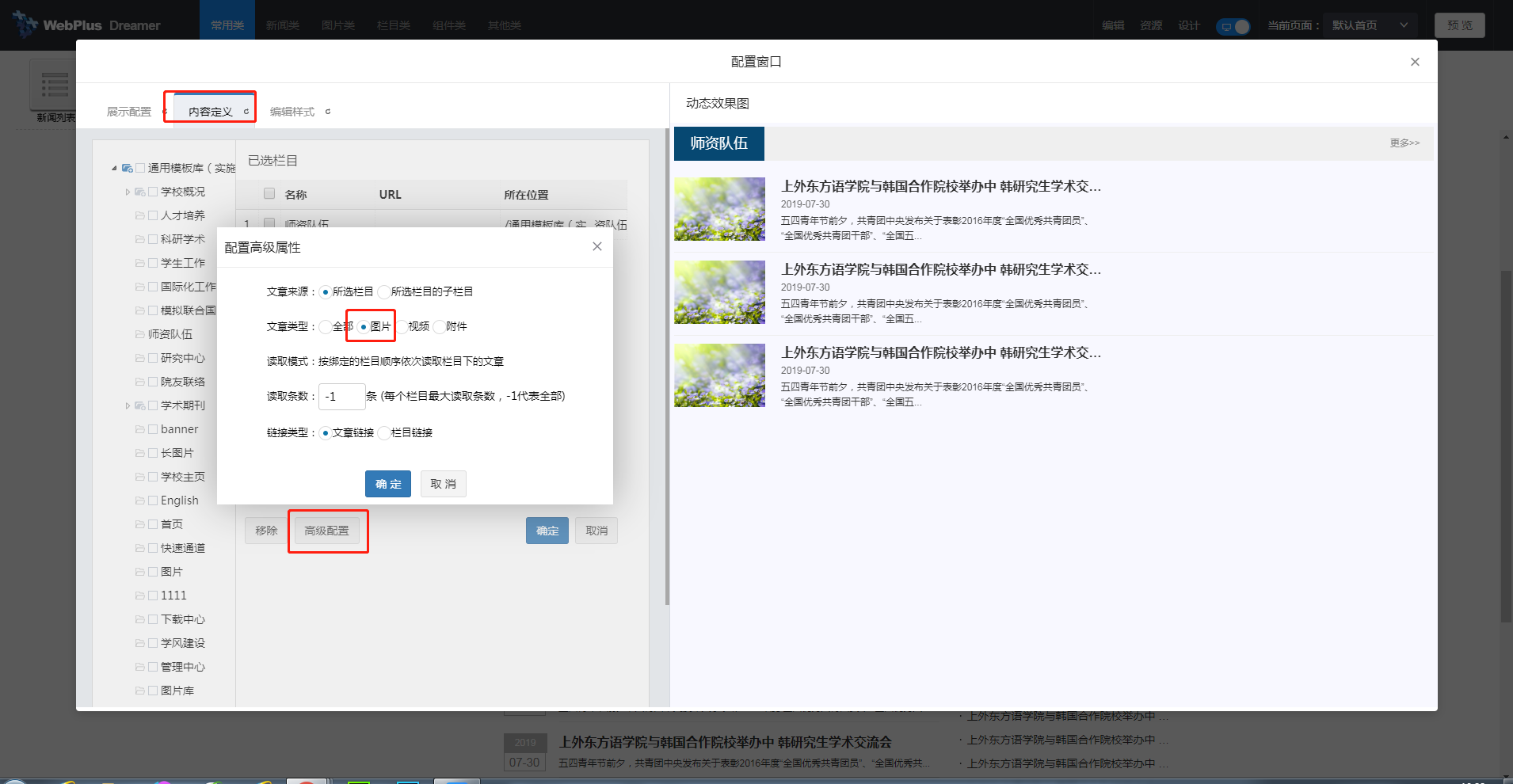Open the 常用类 top tab
The width and height of the screenshot is (1513, 784).
(x=227, y=25)
